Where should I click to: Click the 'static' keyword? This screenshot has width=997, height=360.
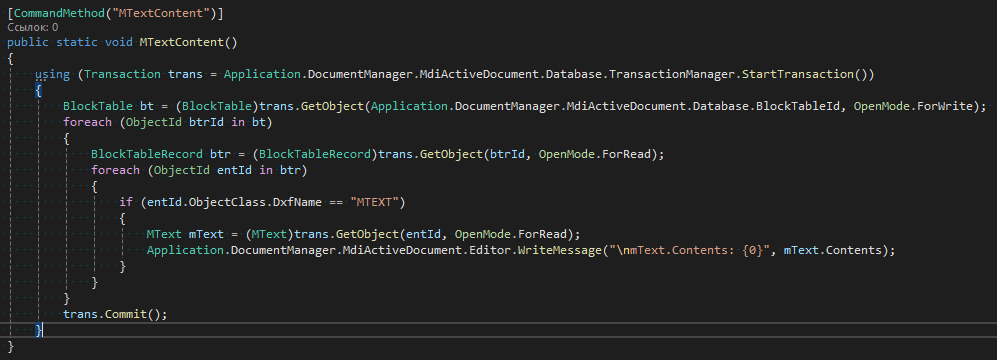pyautogui.click(x=77, y=42)
